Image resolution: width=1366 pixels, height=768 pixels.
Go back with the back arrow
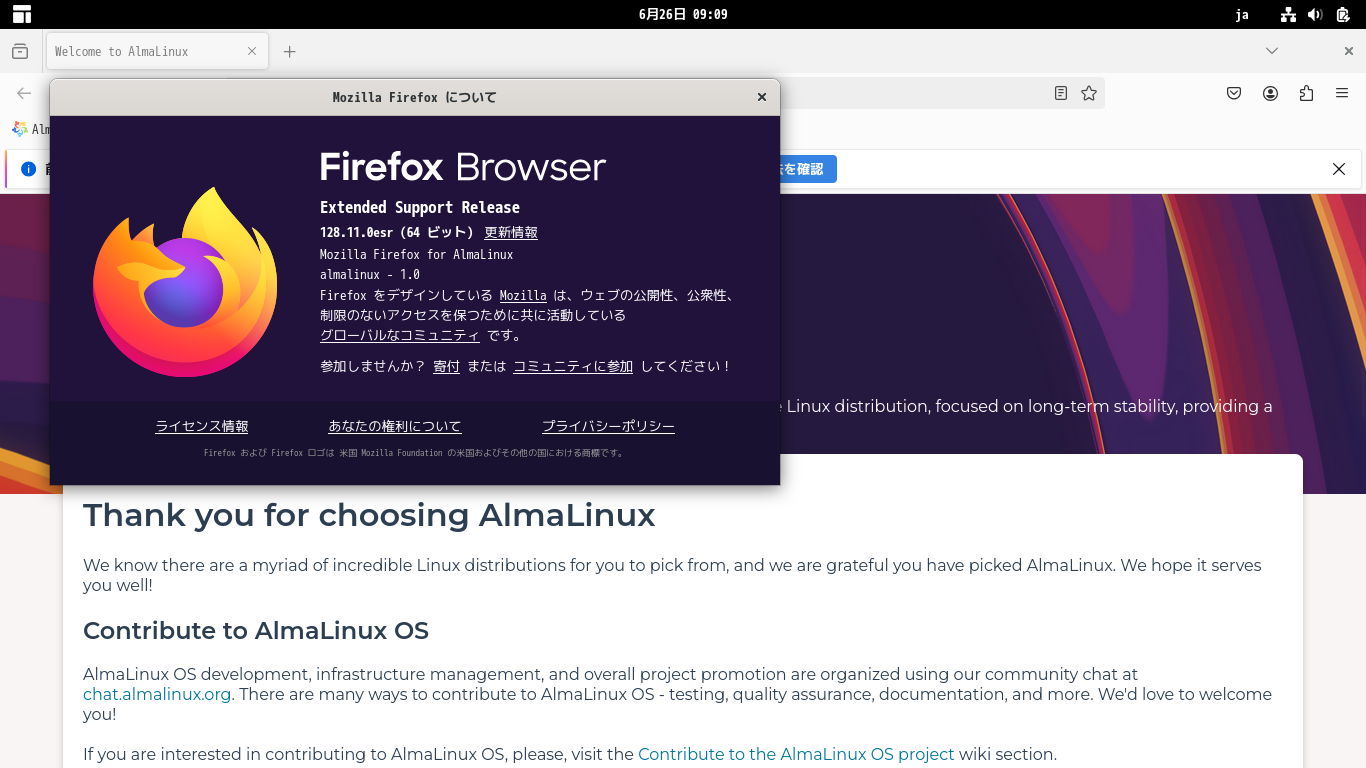tap(24, 93)
